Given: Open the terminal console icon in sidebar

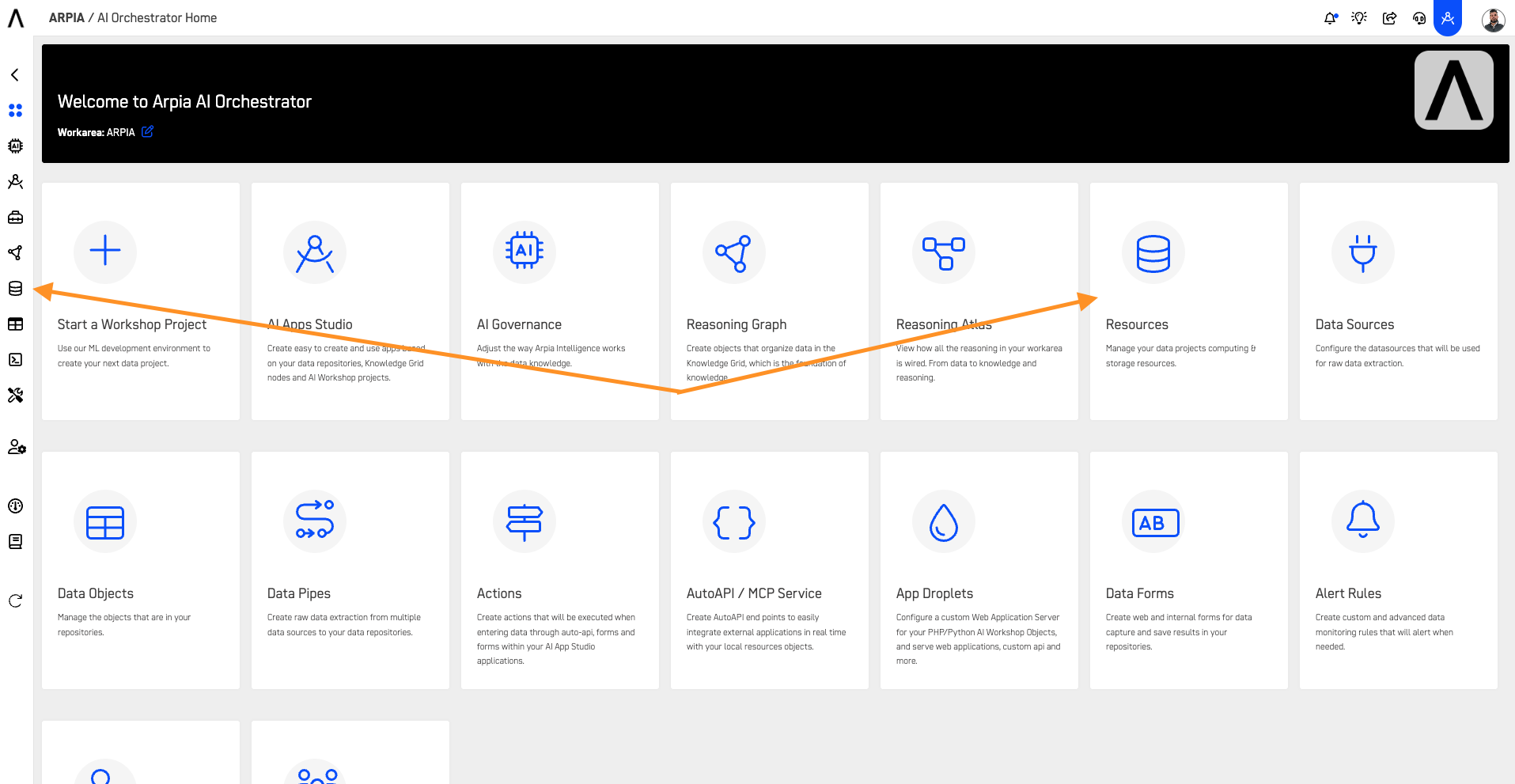Looking at the screenshot, I should click(15, 360).
